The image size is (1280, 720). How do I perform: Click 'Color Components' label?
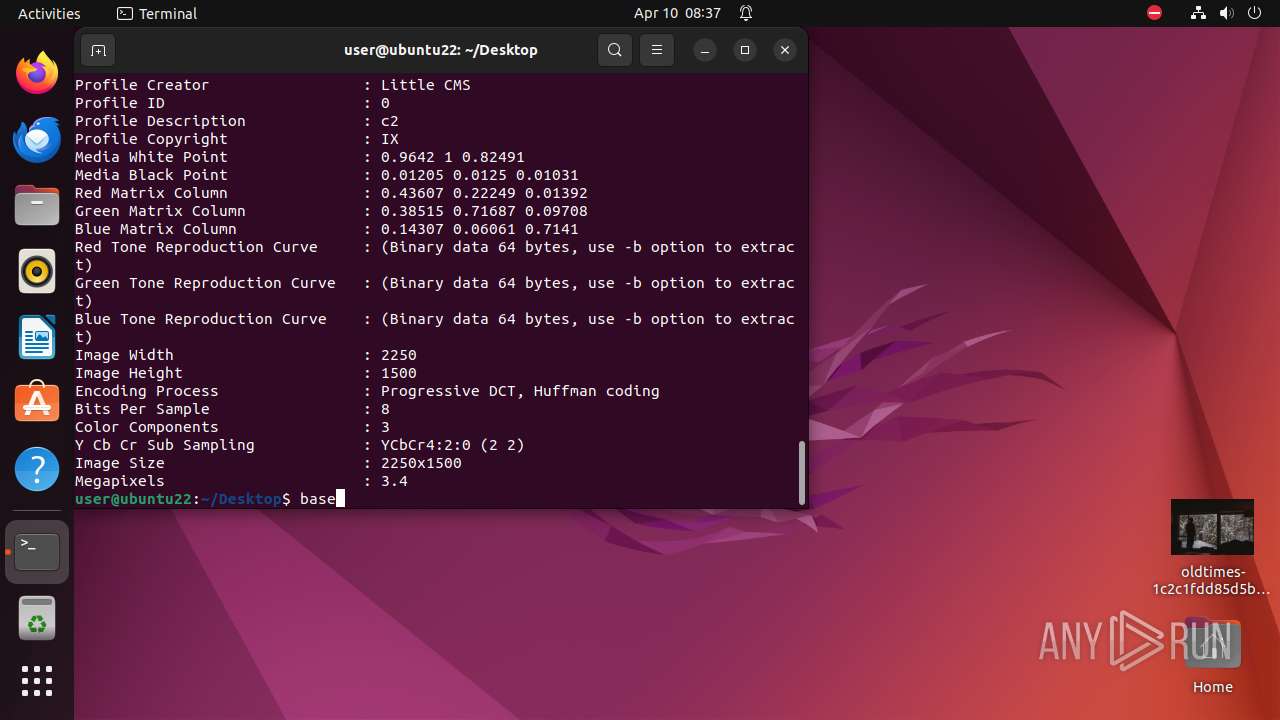tap(147, 427)
